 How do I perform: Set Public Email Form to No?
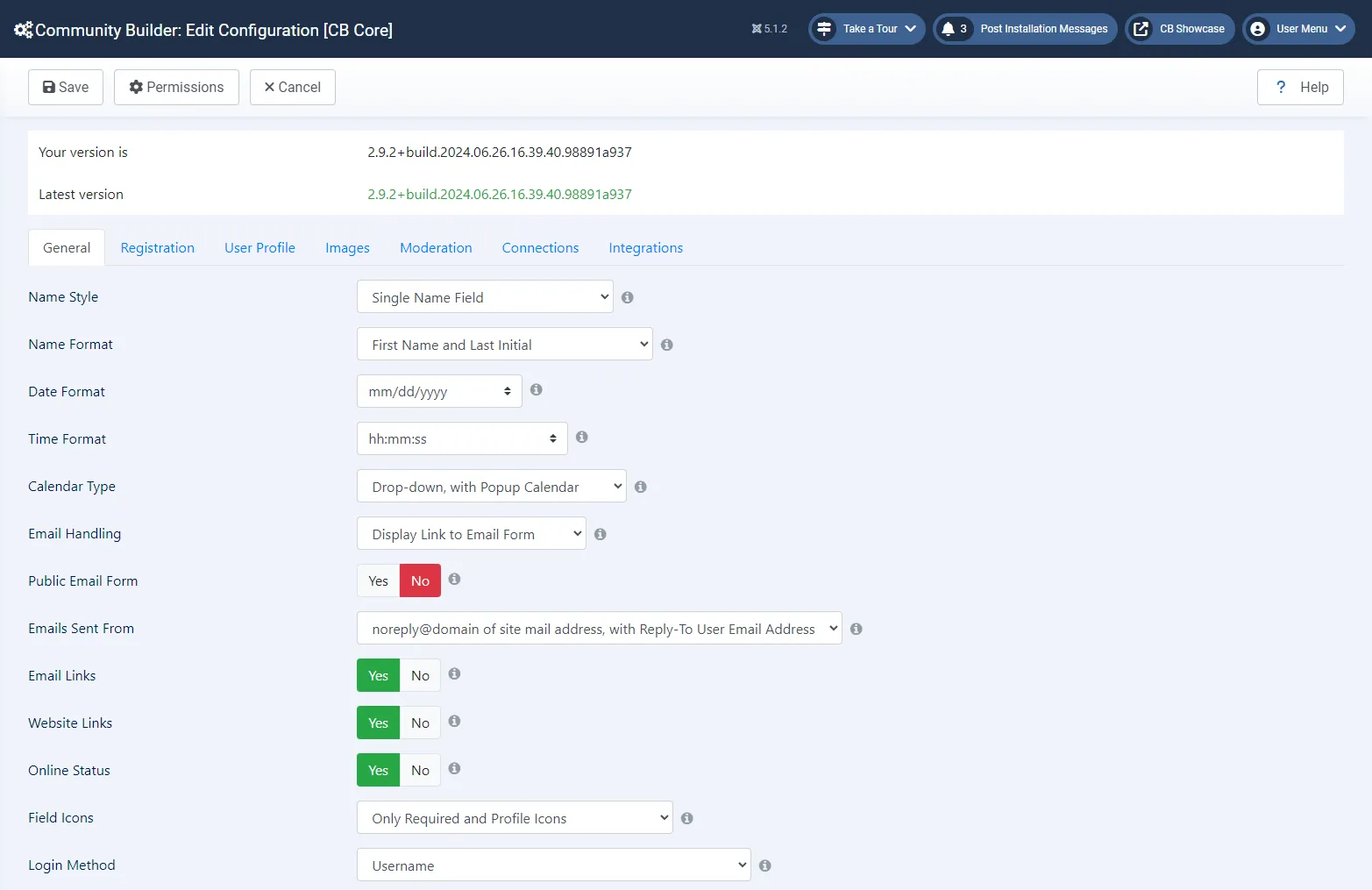[x=420, y=580]
